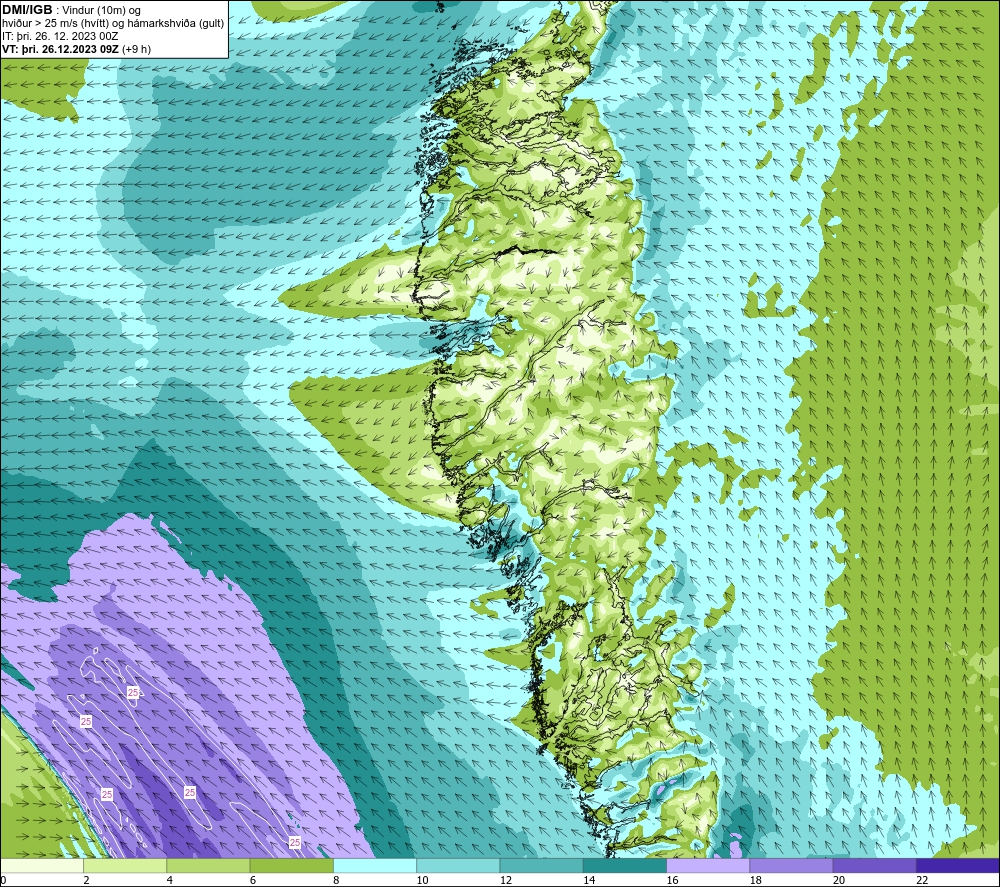Click the "DMI/IGB" title text
The height and width of the screenshot is (887, 1000).
[x=27, y=10]
